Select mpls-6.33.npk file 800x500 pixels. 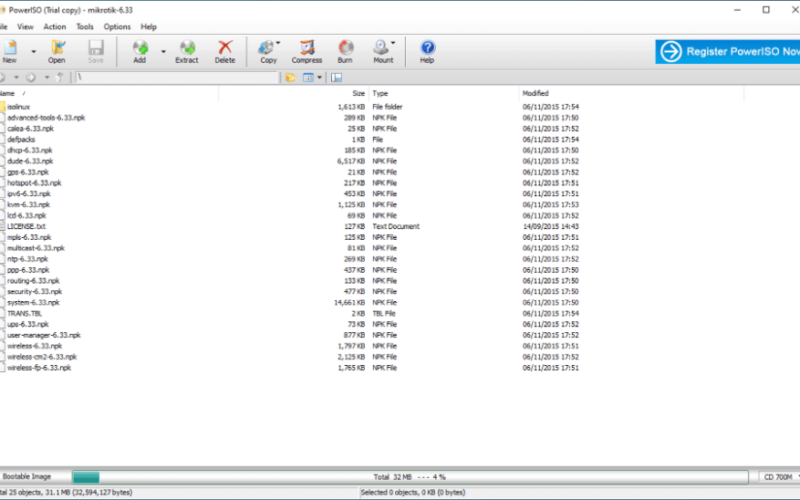click(x=29, y=237)
